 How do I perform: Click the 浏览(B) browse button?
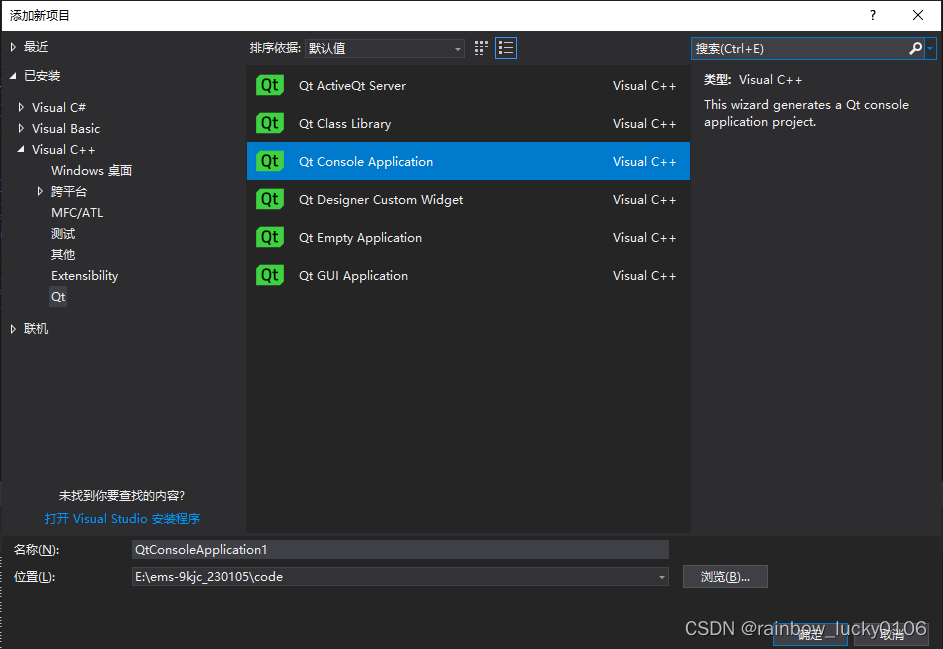tap(725, 576)
